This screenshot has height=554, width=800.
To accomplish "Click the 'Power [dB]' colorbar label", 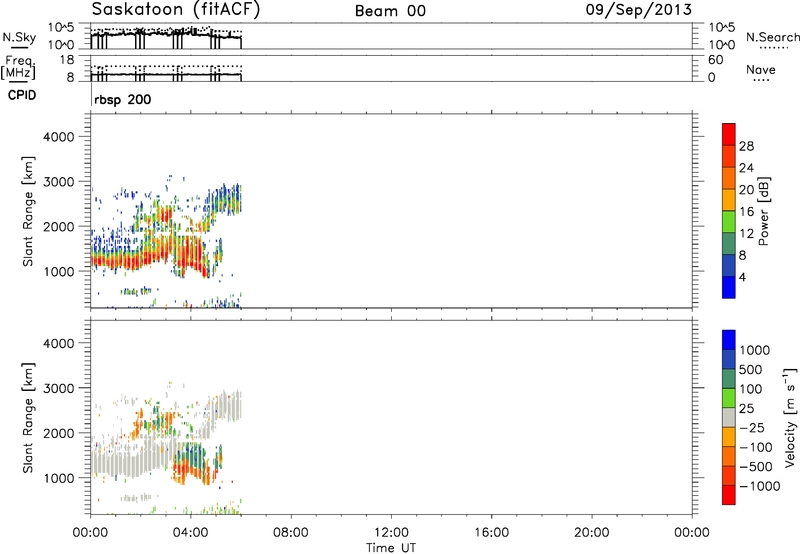I will [x=763, y=211].
